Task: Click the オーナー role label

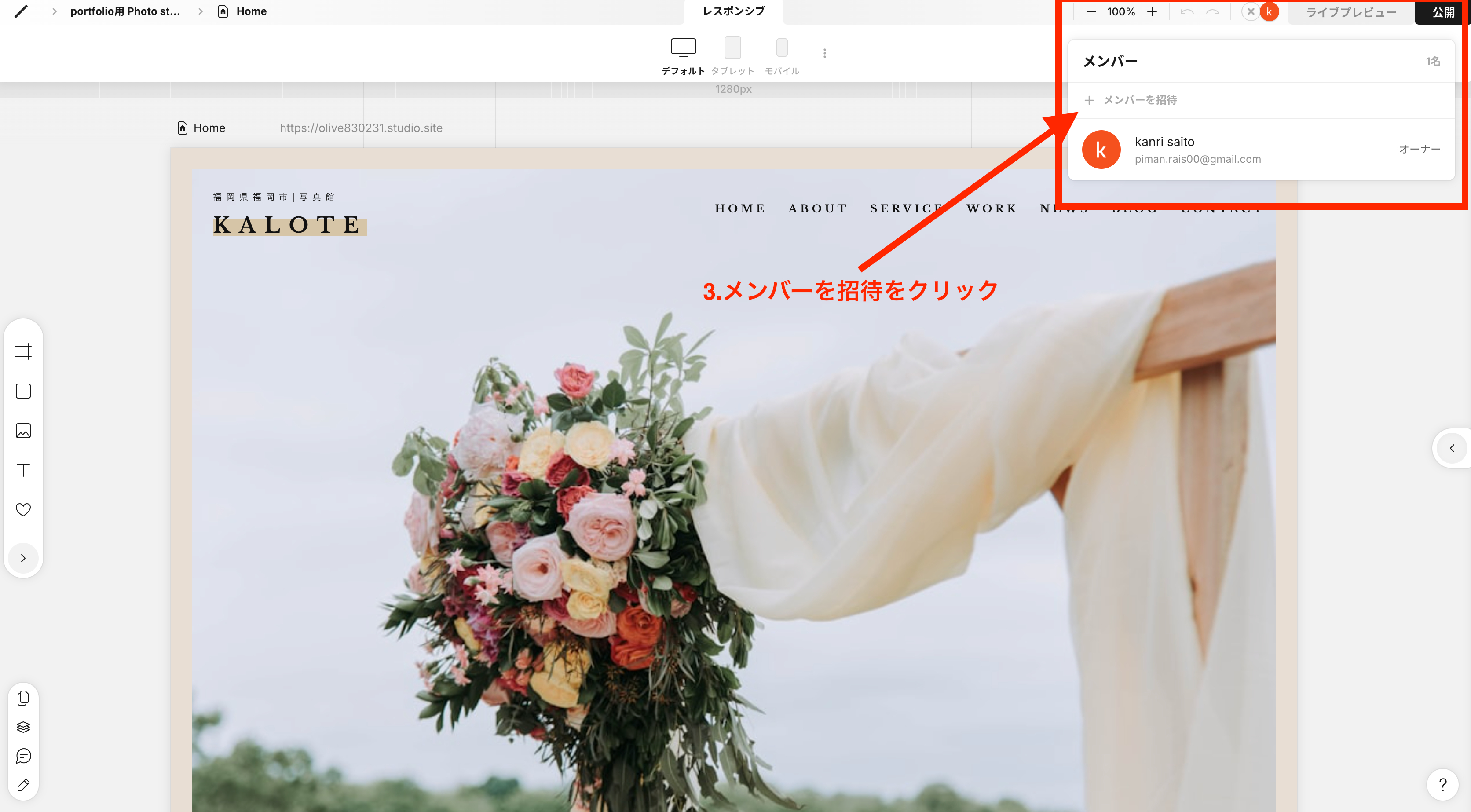Action: pyautogui.click(x=1420, y=149)
